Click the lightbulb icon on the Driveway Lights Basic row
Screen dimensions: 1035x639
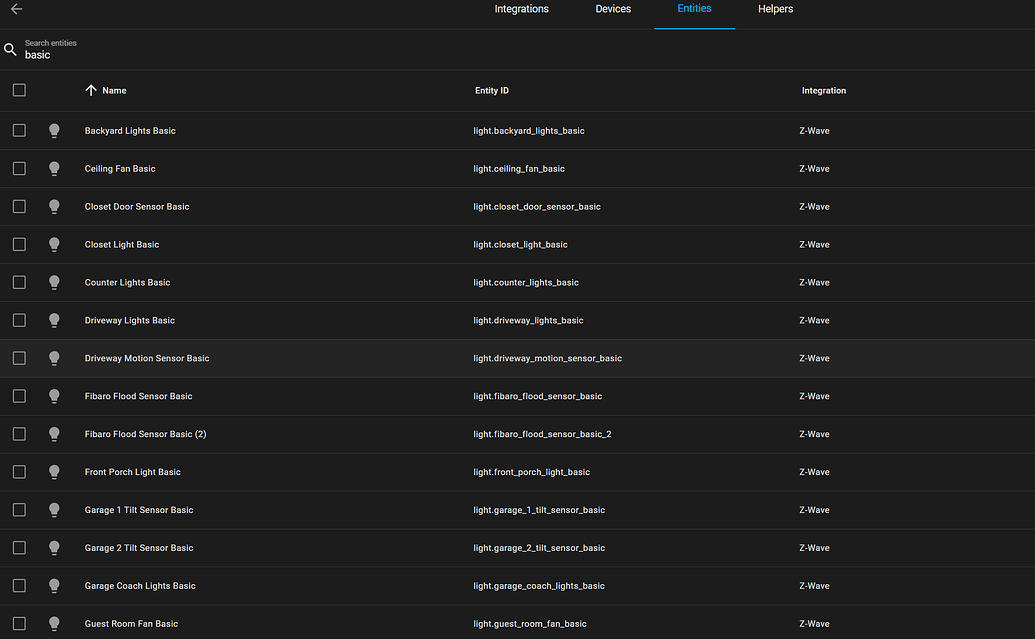(x=54, y=320)
